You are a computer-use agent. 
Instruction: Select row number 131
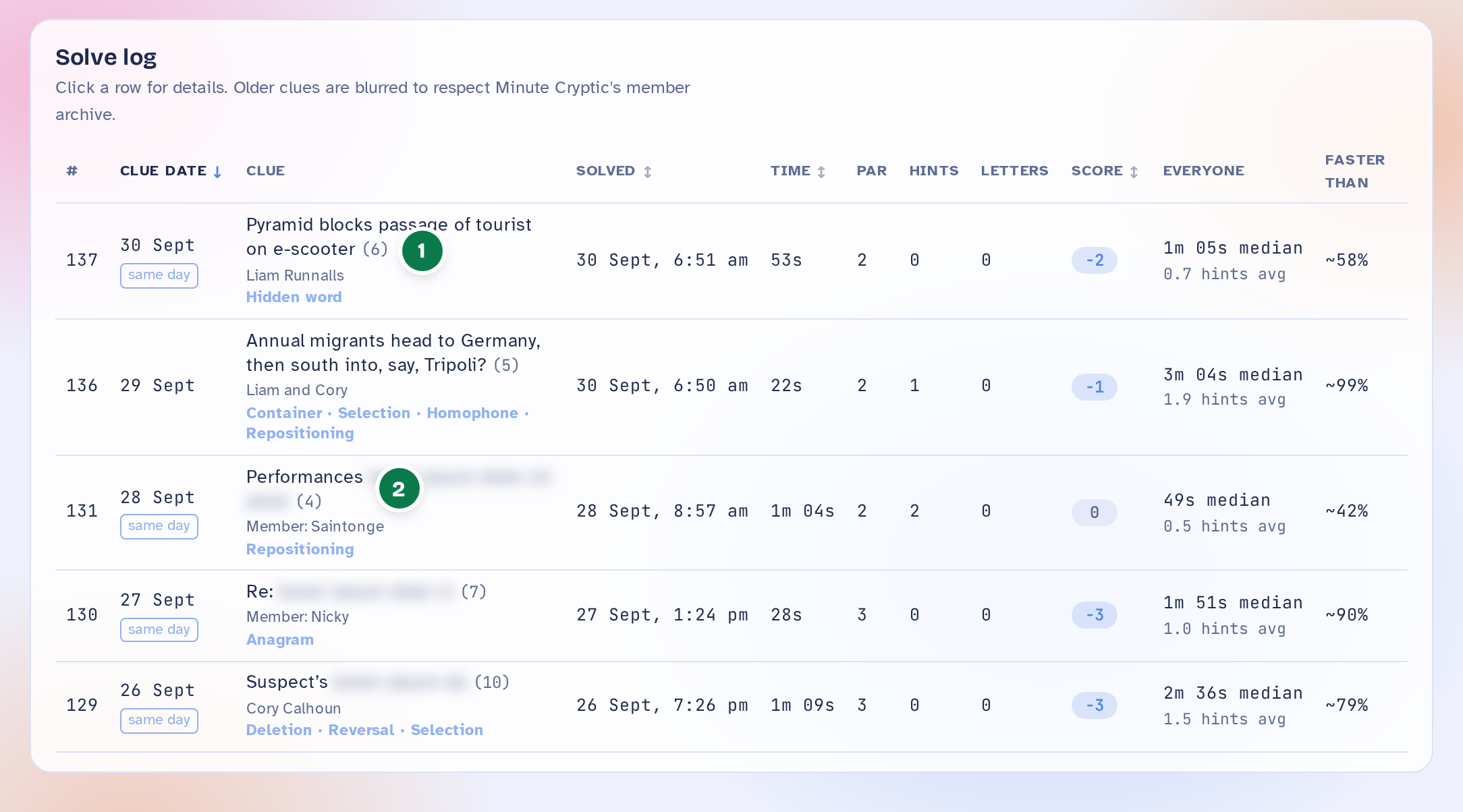82,511
